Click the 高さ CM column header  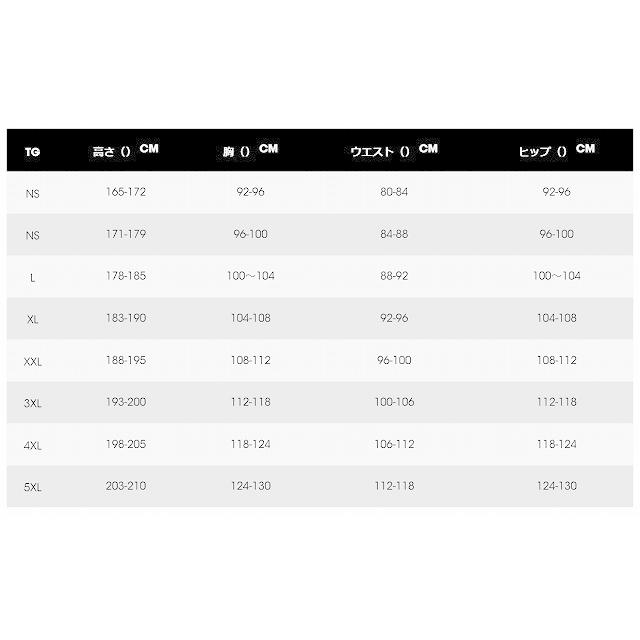[125, 151]
